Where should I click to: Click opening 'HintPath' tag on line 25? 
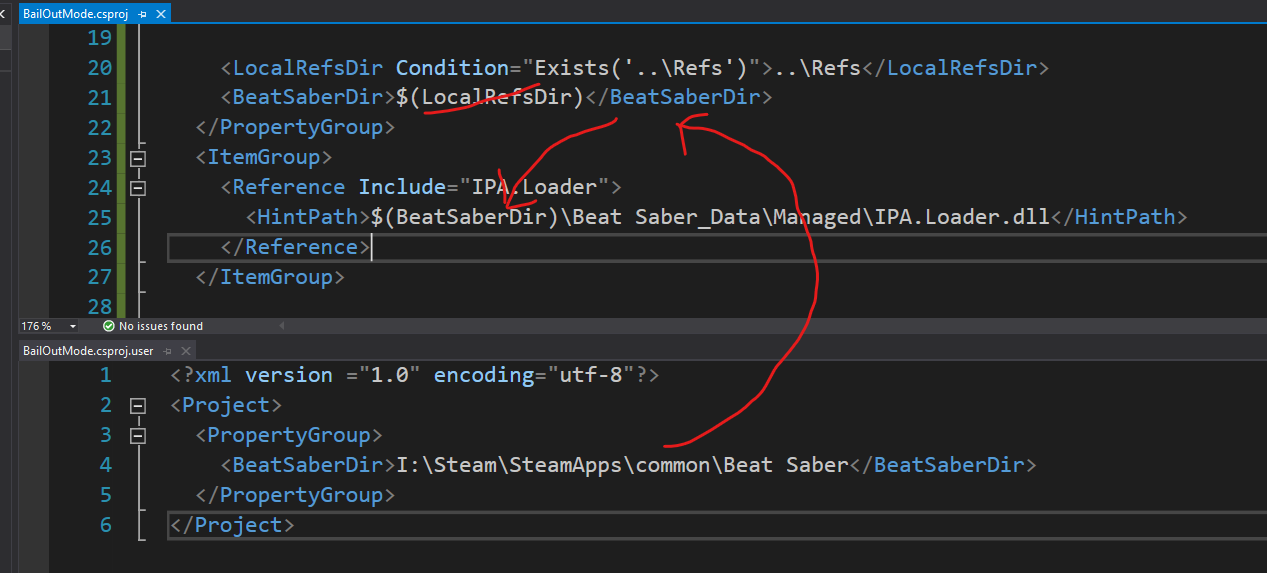pyautogui.click(x=308, y=218)
